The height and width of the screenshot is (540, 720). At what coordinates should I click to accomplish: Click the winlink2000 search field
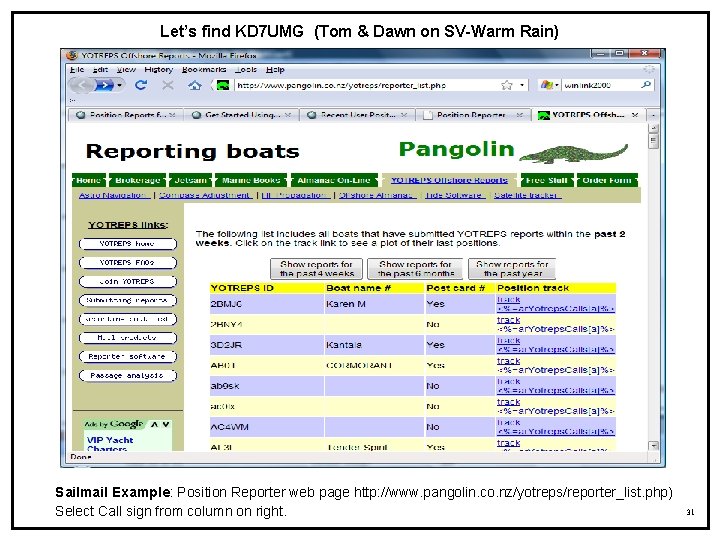click(601, 85)
